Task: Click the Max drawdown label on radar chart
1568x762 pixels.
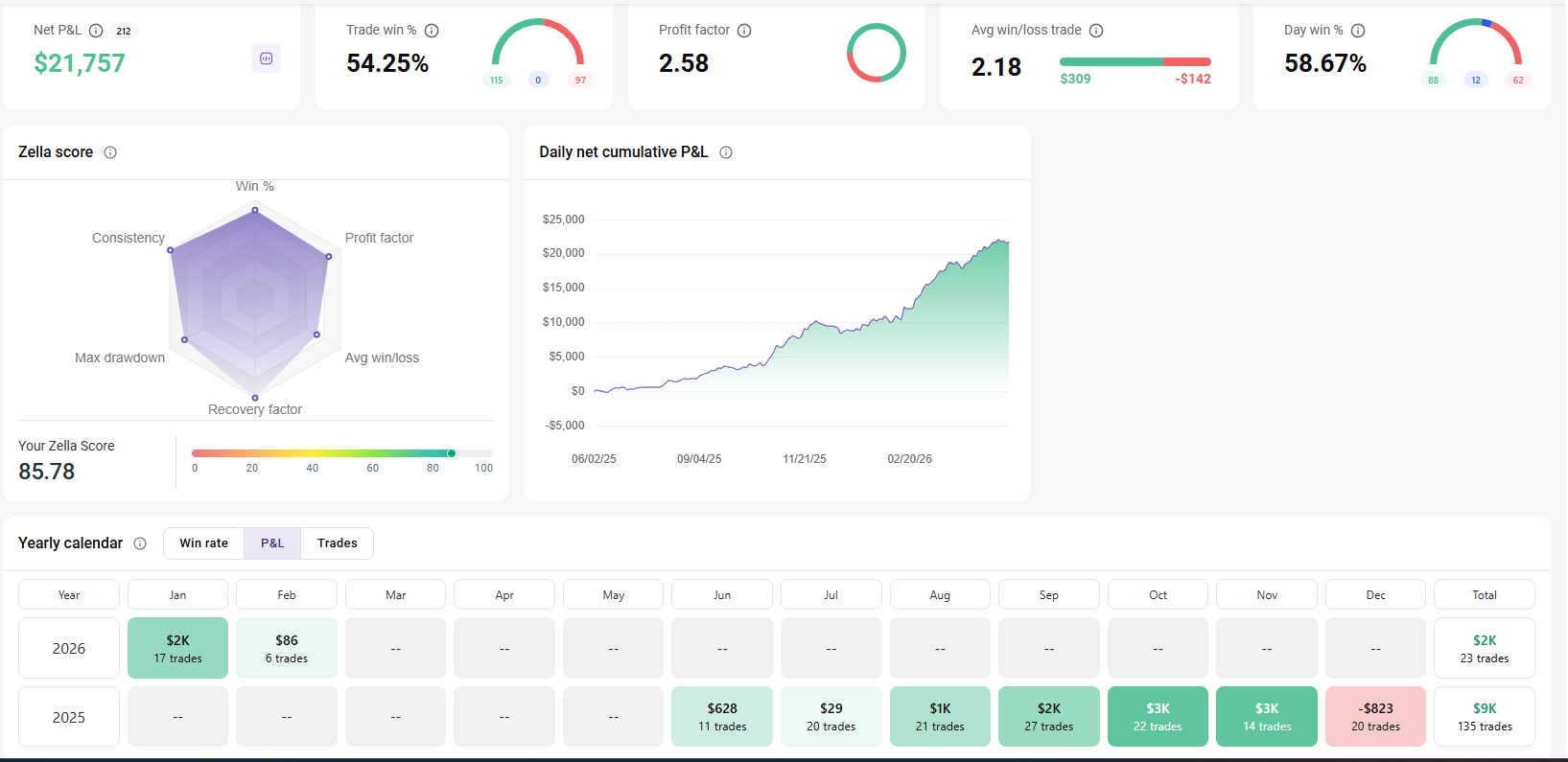Action: point(120,358)
